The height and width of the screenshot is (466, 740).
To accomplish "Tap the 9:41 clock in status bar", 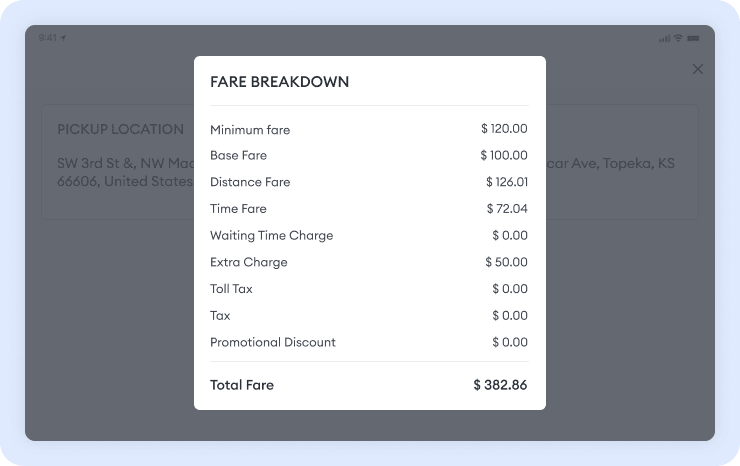I will [48, 38].
